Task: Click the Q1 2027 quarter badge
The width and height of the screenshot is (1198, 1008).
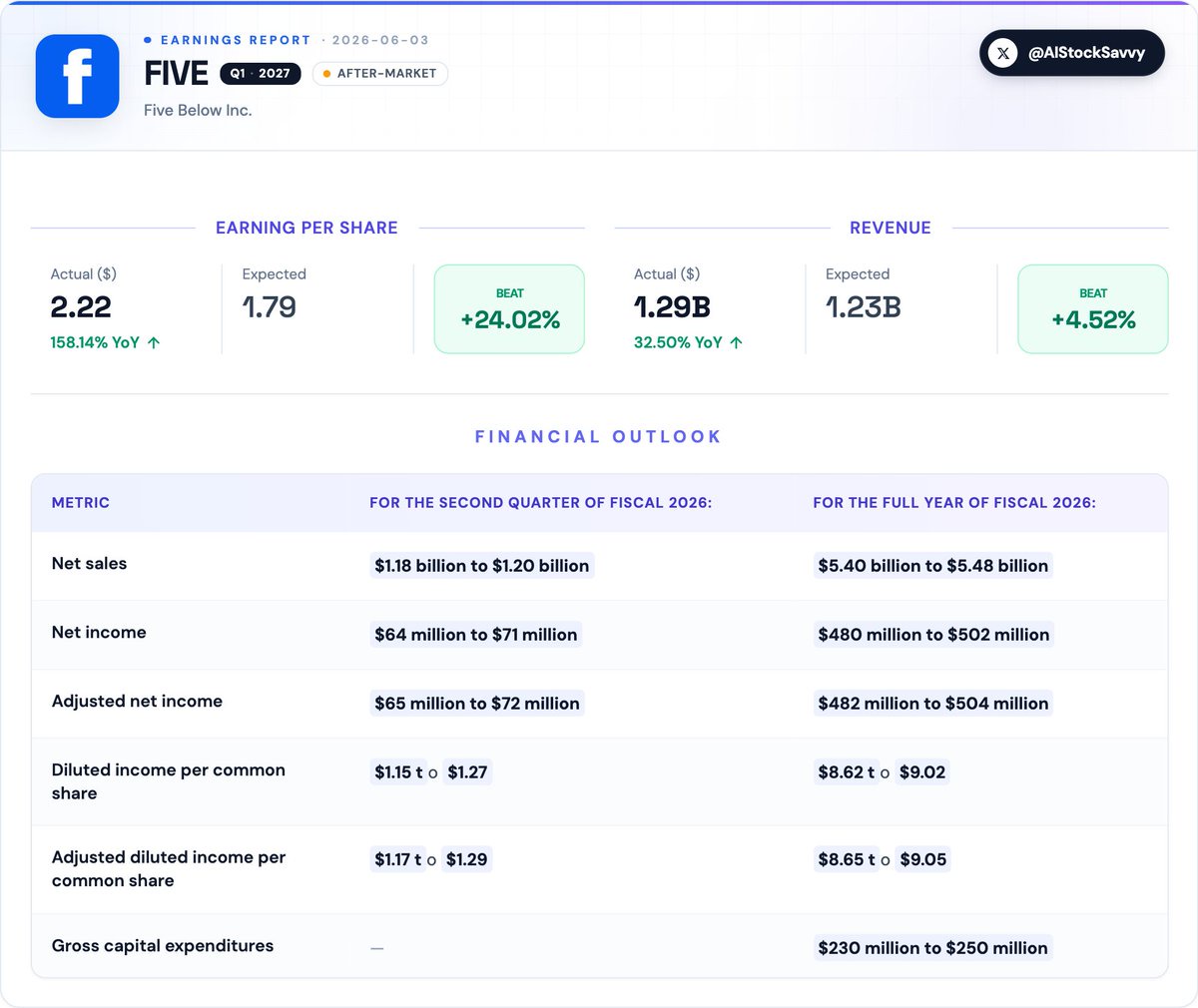Action: (261, 73)
